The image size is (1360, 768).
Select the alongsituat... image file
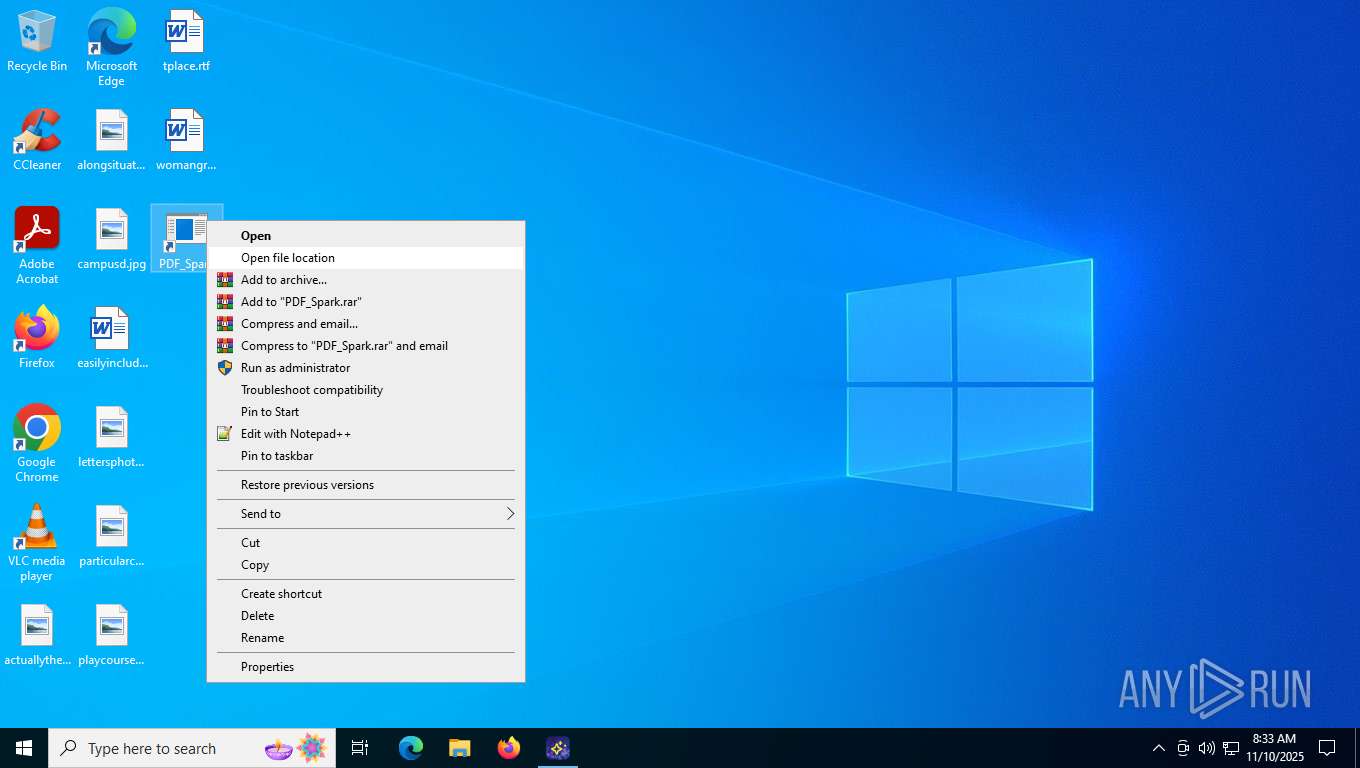111,140
